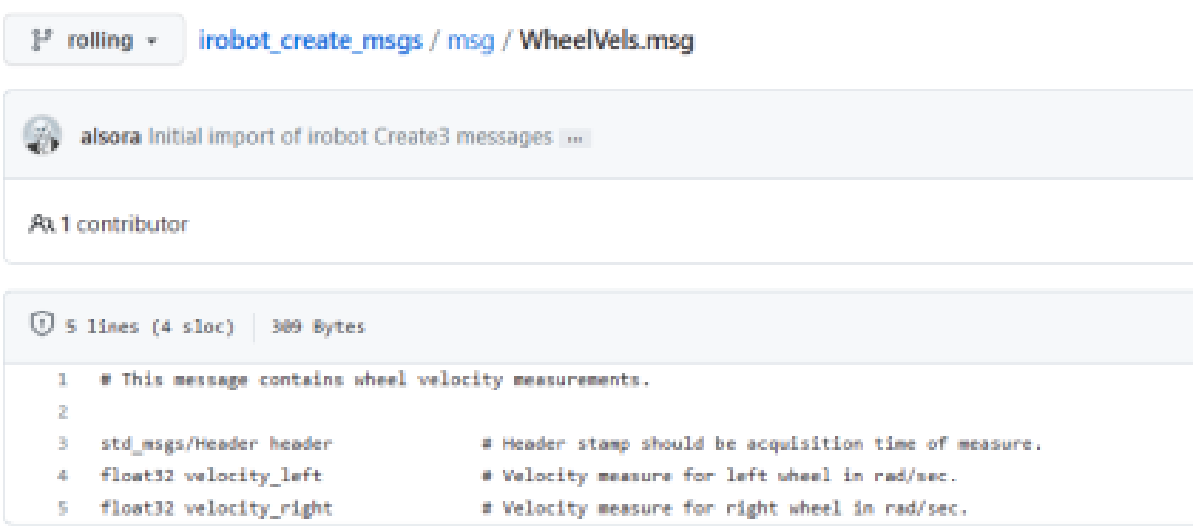1198x526 pixels.
Task: Select line number 1
Action: click(63, 379)
